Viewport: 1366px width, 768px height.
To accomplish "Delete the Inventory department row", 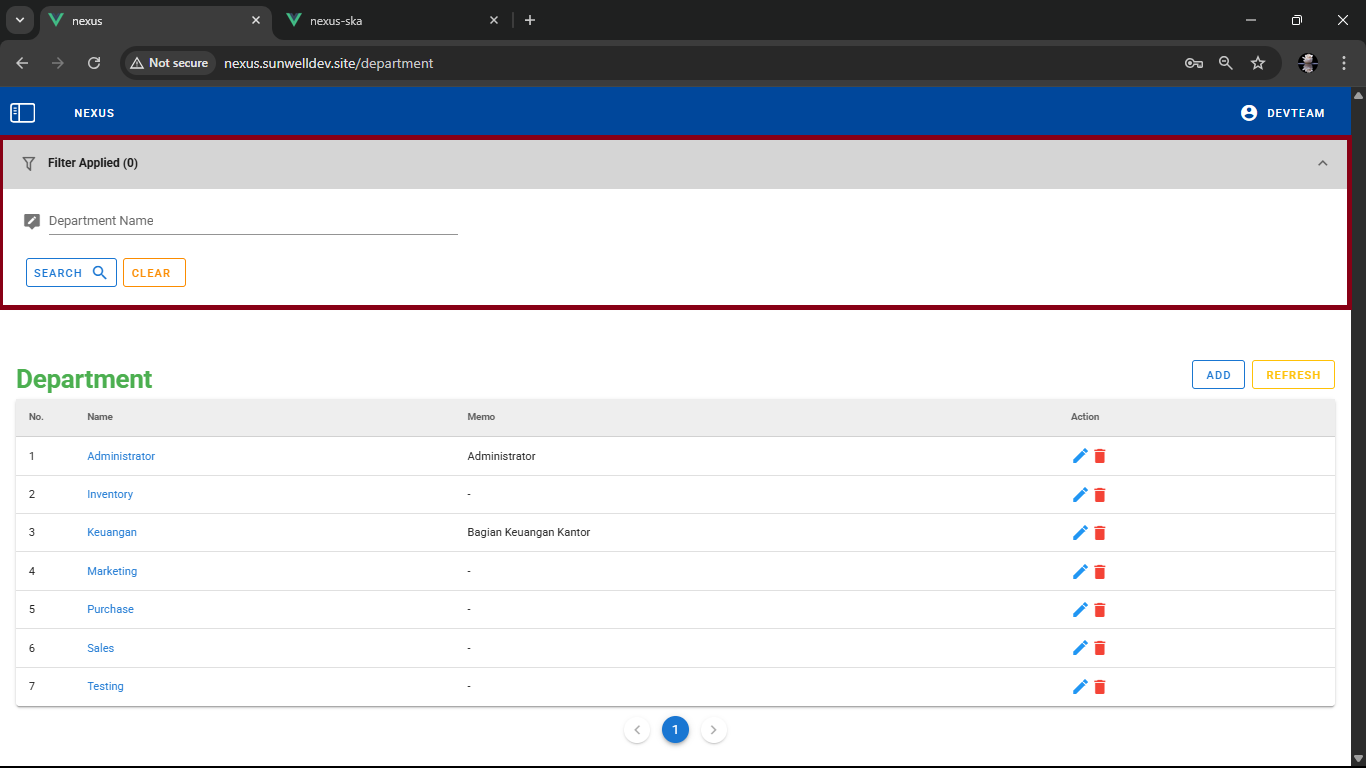I will tap(1100, 495).
